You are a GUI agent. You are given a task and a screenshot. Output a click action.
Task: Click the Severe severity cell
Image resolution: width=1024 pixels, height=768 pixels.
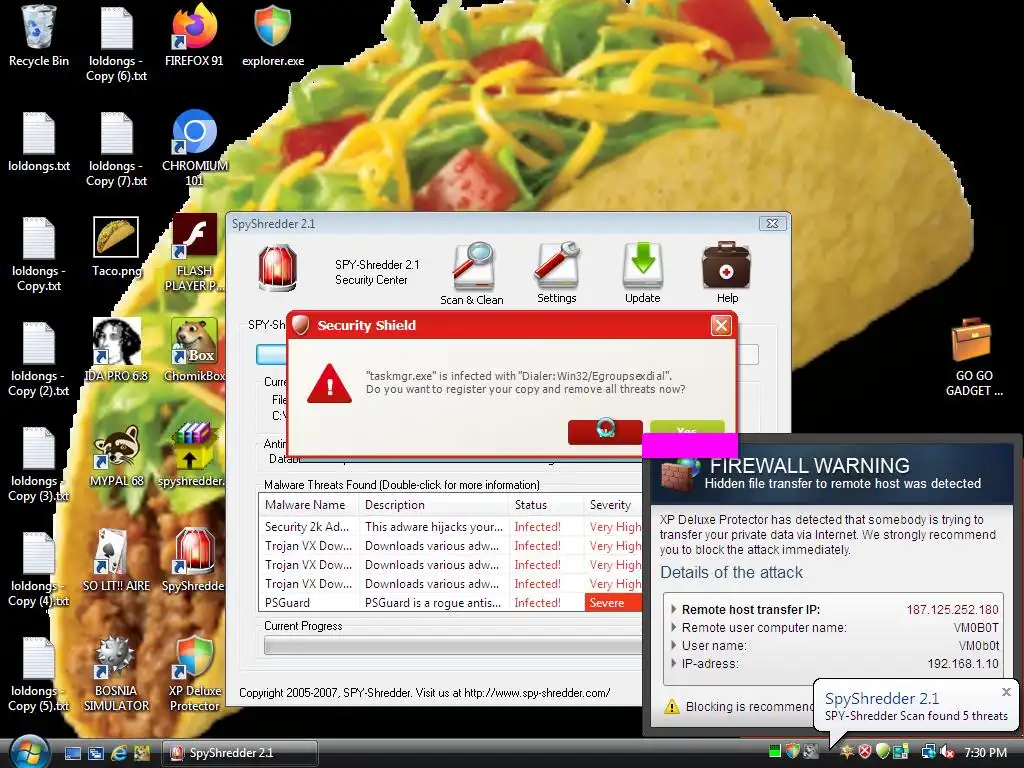click(x=613, y=603)
